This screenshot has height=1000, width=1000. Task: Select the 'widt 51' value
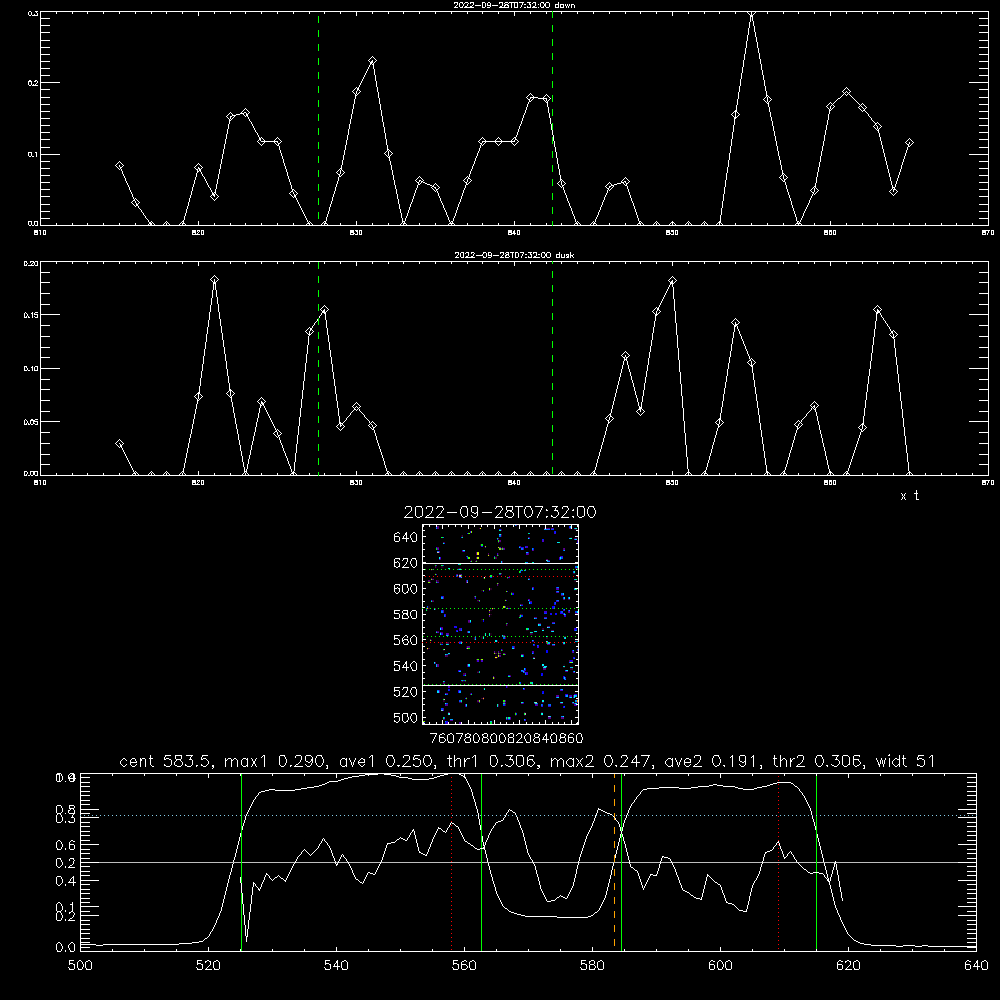pyautogui.click(x=906, y=761)
